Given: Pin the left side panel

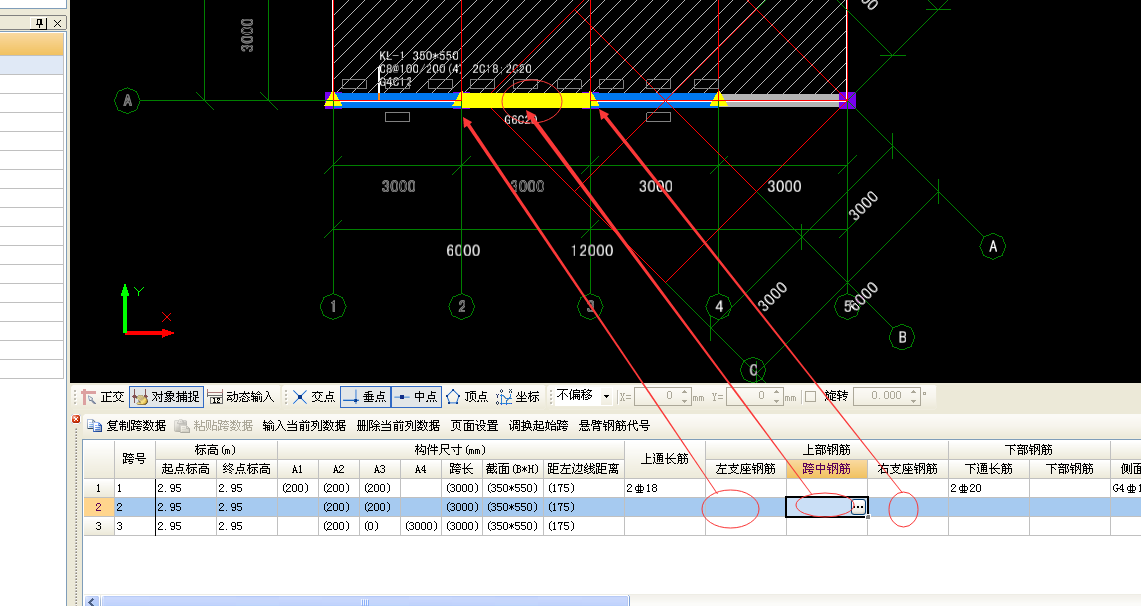Looking at the screenshot, I should pos(40,23).
